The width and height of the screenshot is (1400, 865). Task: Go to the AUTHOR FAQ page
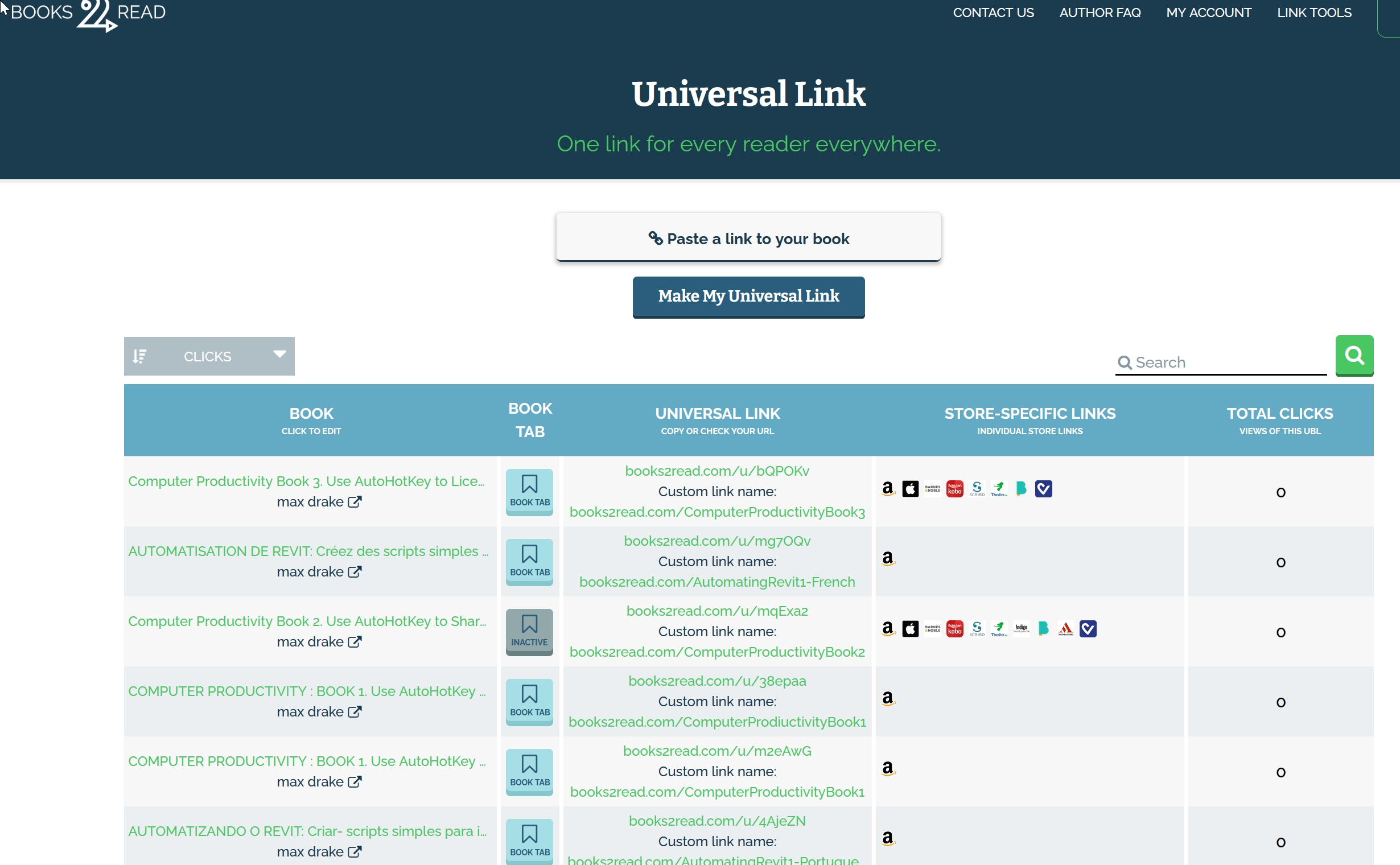click(x=1100, y=13)
